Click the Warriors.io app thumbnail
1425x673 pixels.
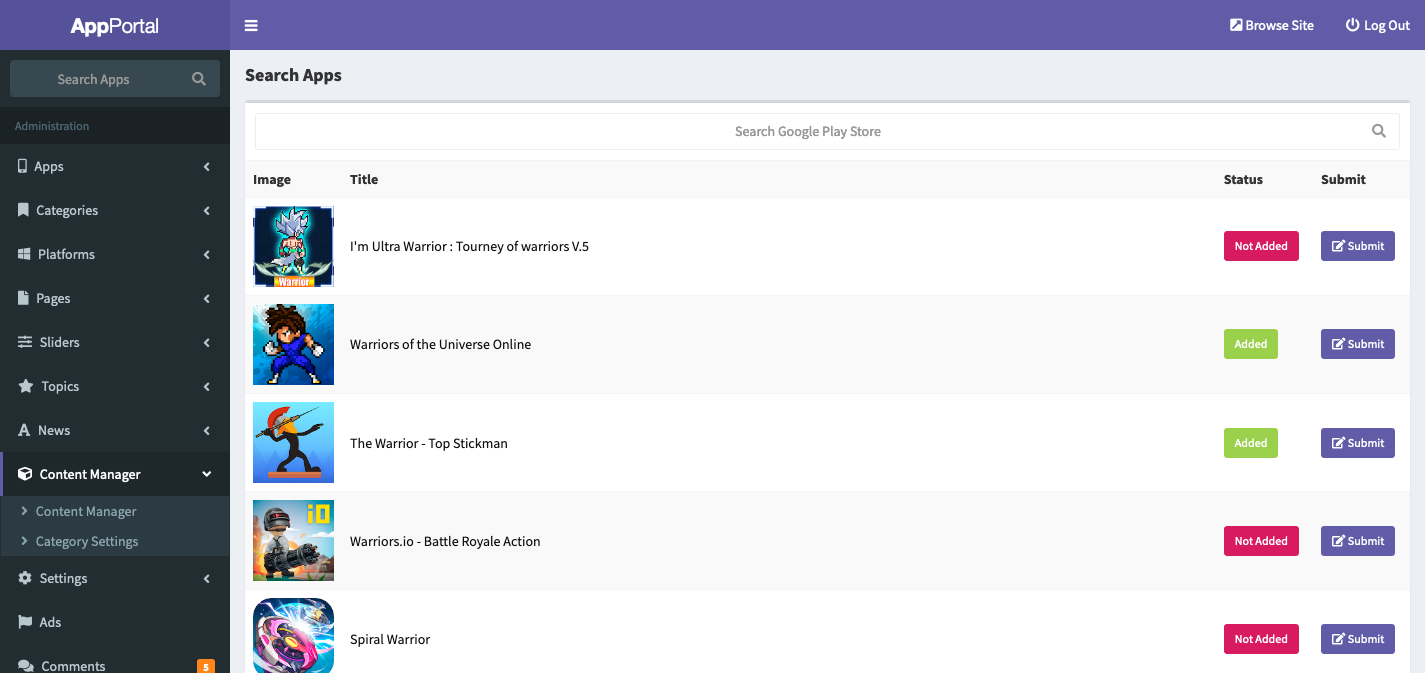293,541
